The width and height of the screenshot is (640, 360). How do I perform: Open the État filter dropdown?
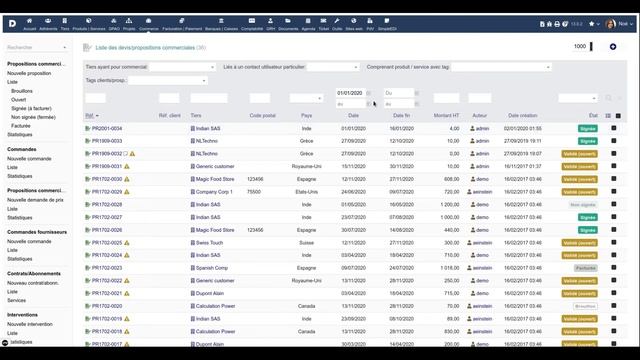[578, 98]
